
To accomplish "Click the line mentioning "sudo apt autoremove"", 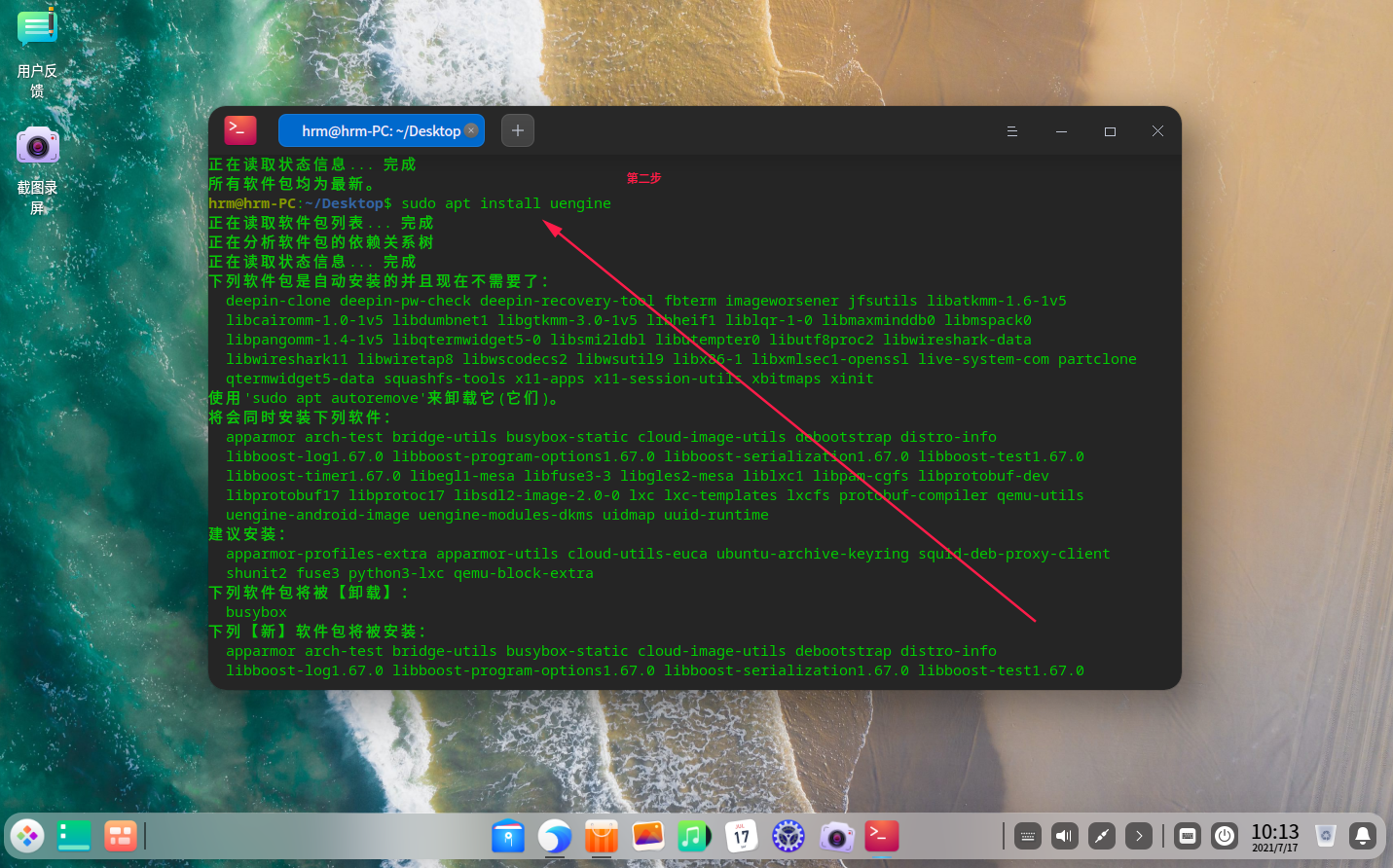I will (x=384, y=398).
